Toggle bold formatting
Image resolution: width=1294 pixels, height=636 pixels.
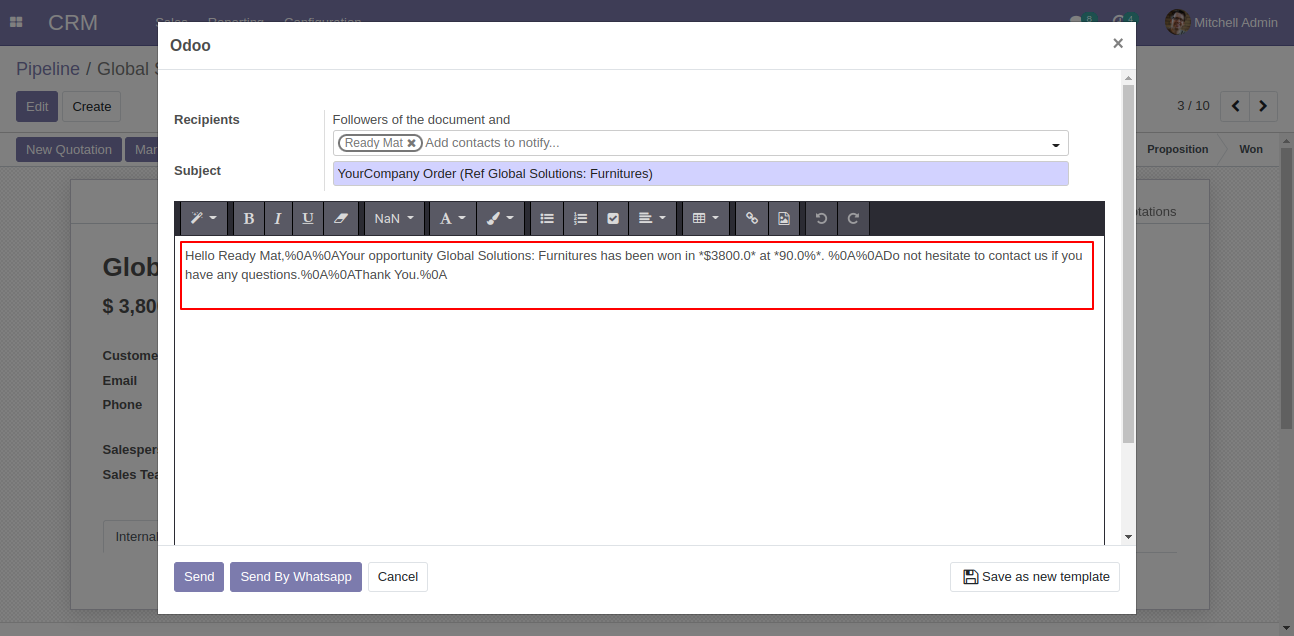(248, 218)
